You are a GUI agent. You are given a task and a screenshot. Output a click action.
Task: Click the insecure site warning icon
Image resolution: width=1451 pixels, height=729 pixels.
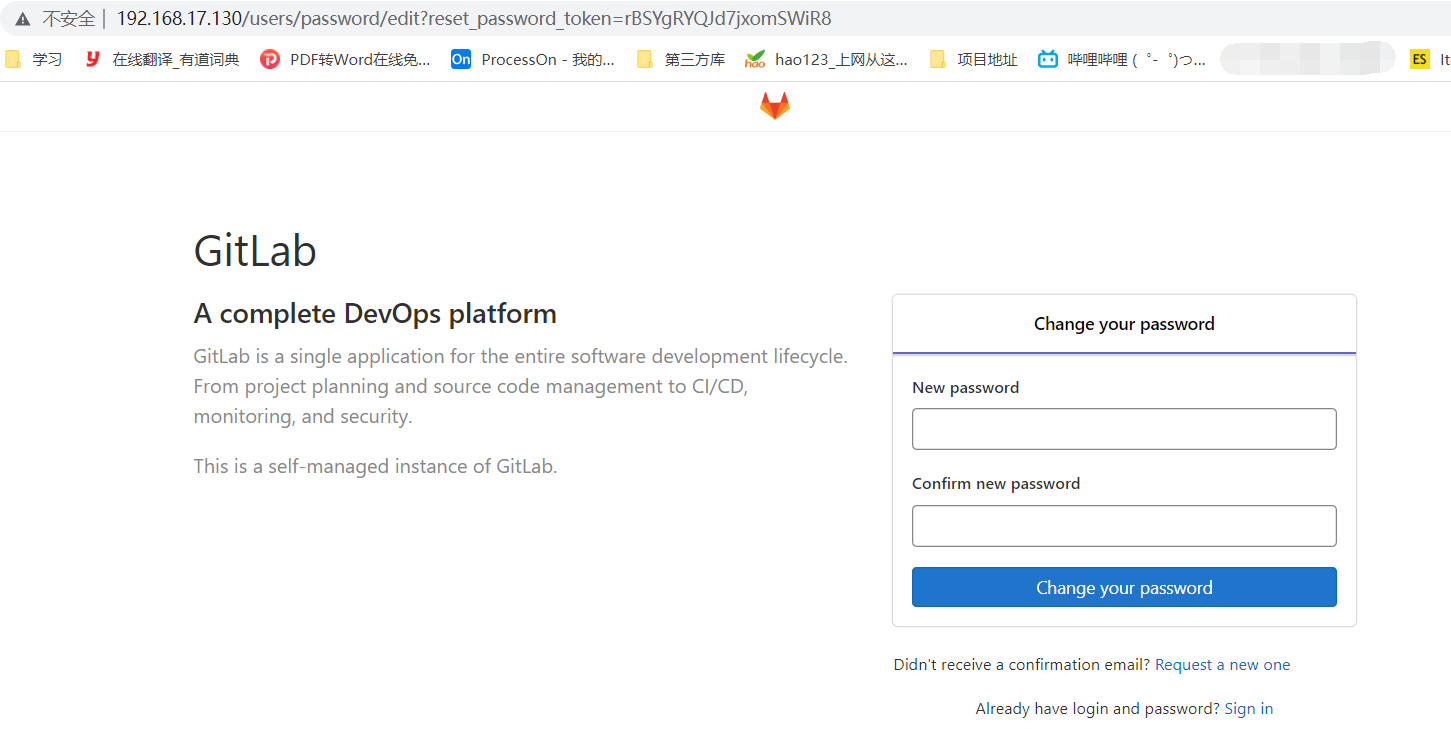tap(23, 19)
